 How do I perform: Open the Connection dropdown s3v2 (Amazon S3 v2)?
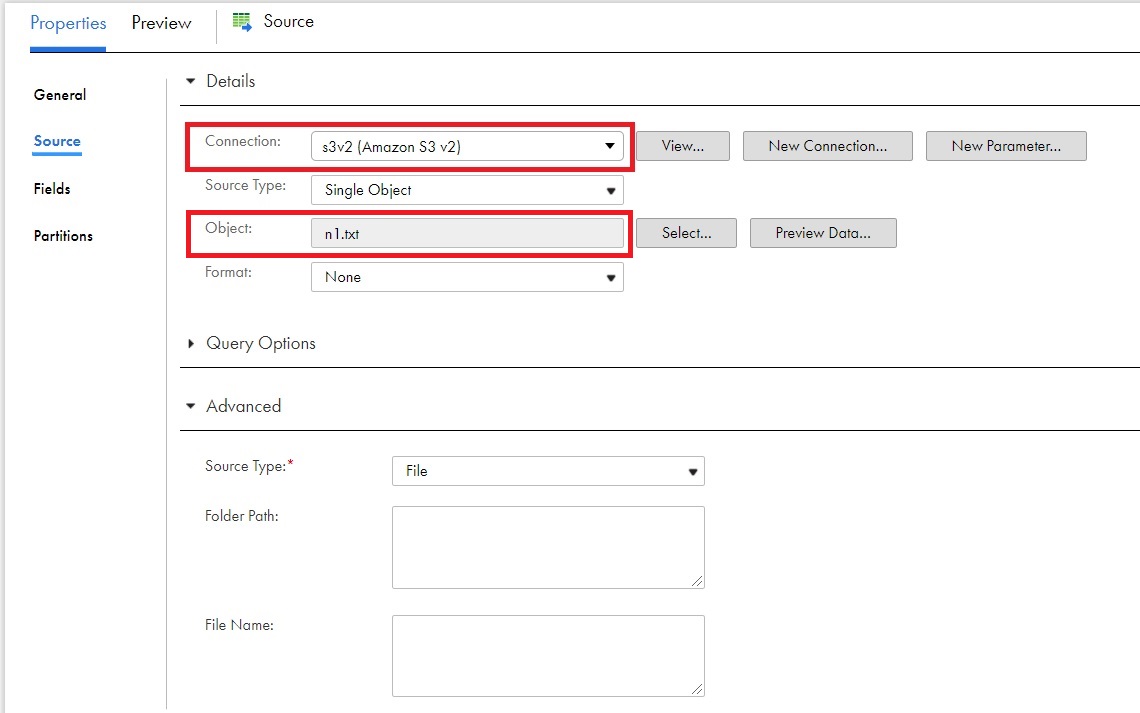pos(467,146)
